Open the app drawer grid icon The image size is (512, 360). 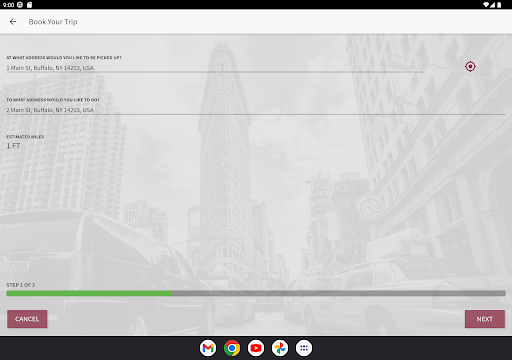pyautogui.click(x=304, y=348)
